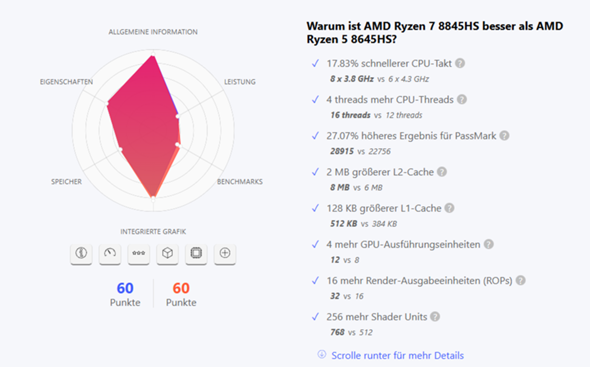
Task: Click 16 threads vs 12 threads value
Action: pyautogui.click(x=376, y=115)
